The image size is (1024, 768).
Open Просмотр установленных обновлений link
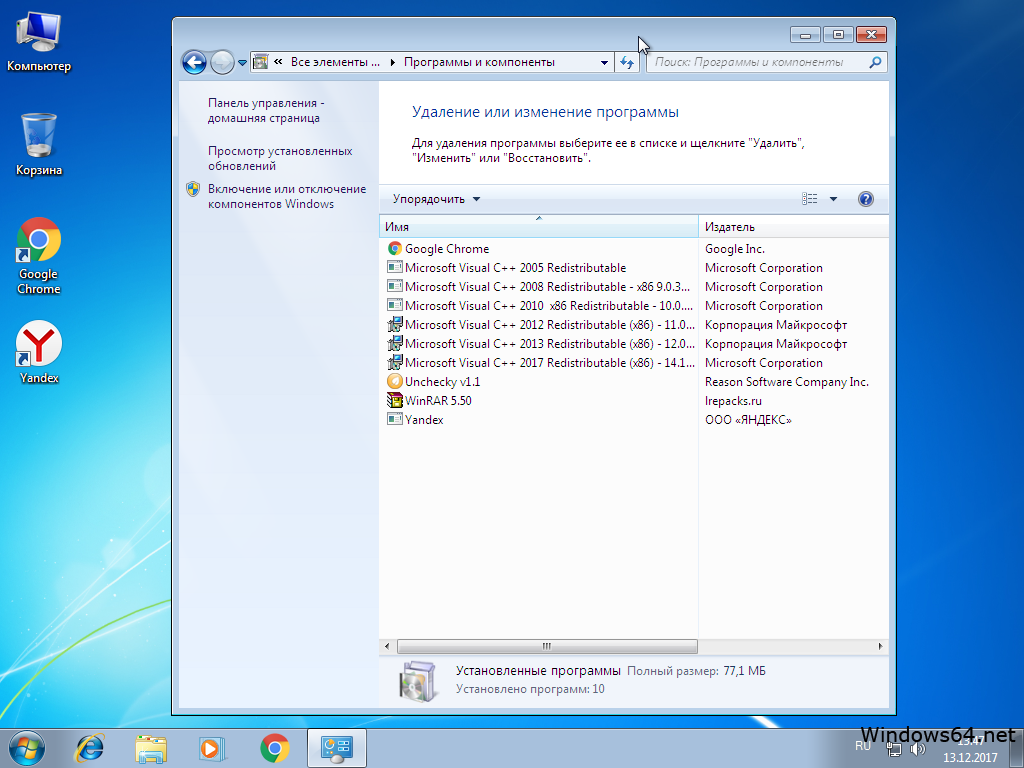tap(280, 158)
